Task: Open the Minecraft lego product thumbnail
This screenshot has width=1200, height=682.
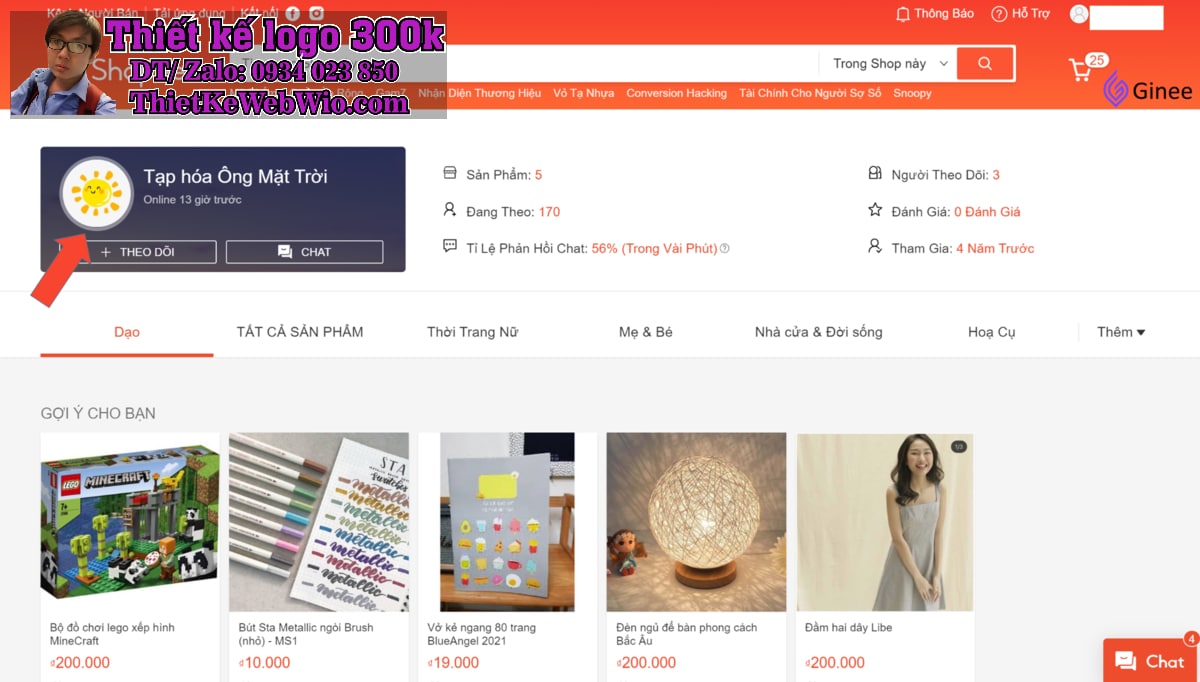Action: click(130, 522)
